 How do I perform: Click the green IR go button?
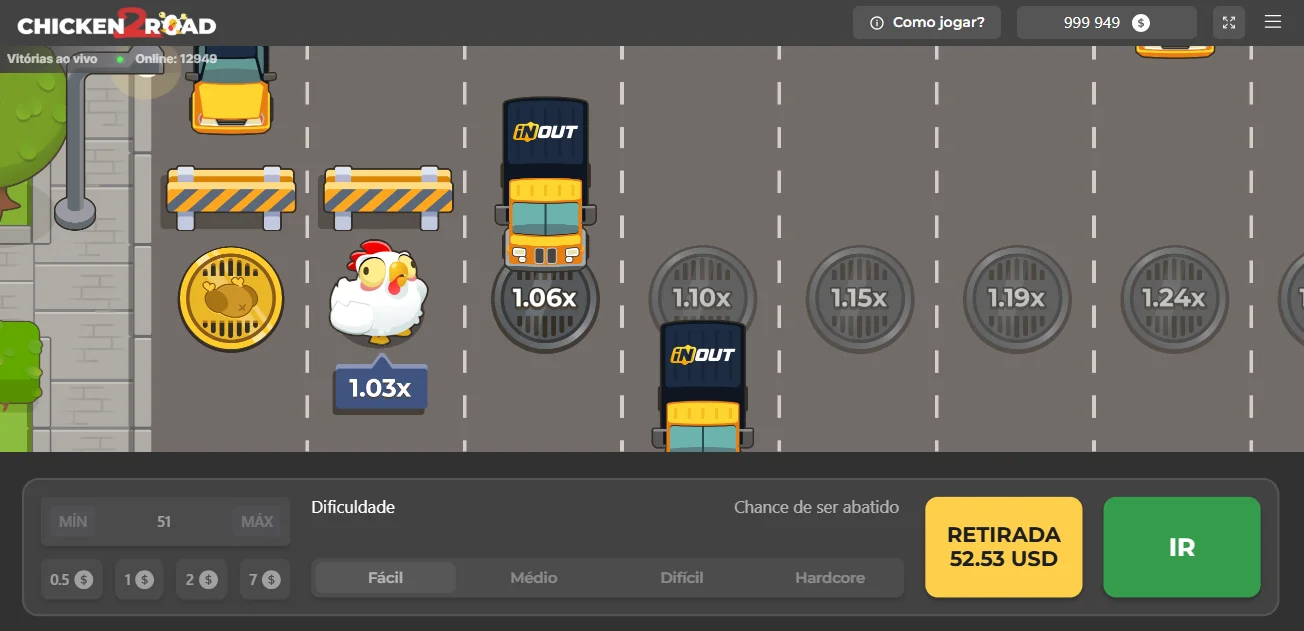click(1182, 547)
